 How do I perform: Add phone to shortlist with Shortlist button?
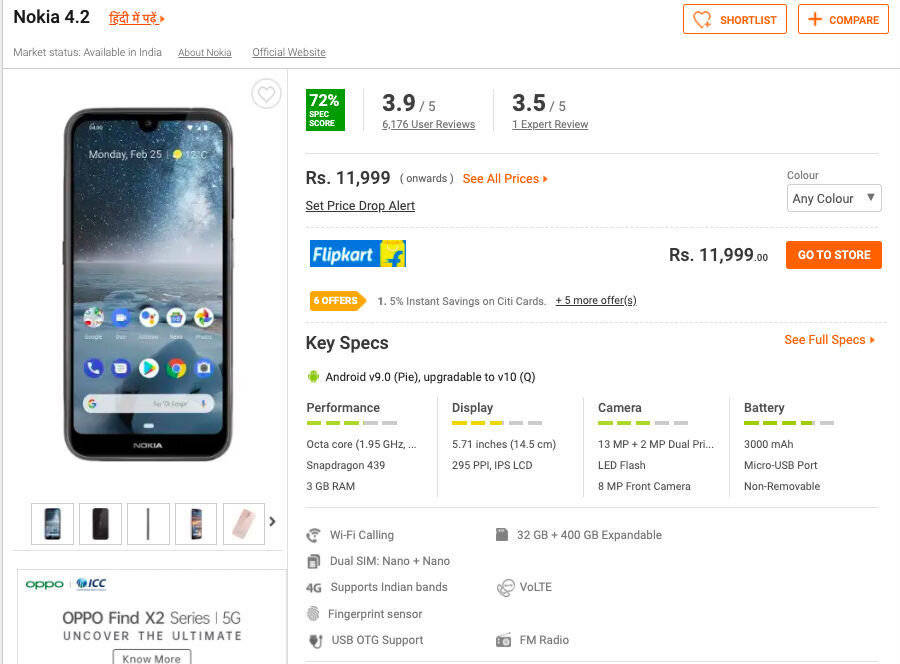pos(735,20)
